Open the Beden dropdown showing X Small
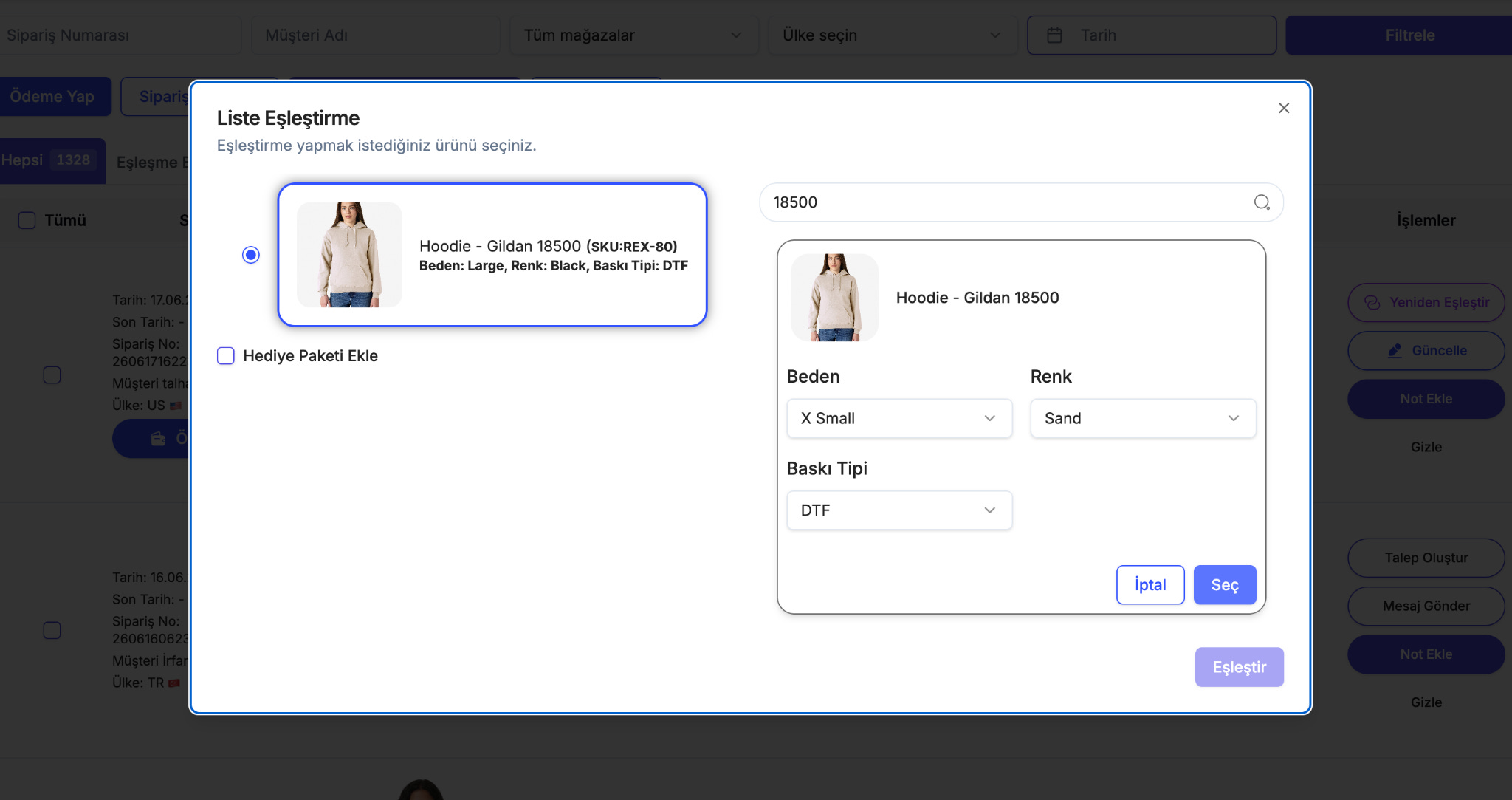This screenshot has height=800, width=1512. pyautogui.click(x=899, y=418)
